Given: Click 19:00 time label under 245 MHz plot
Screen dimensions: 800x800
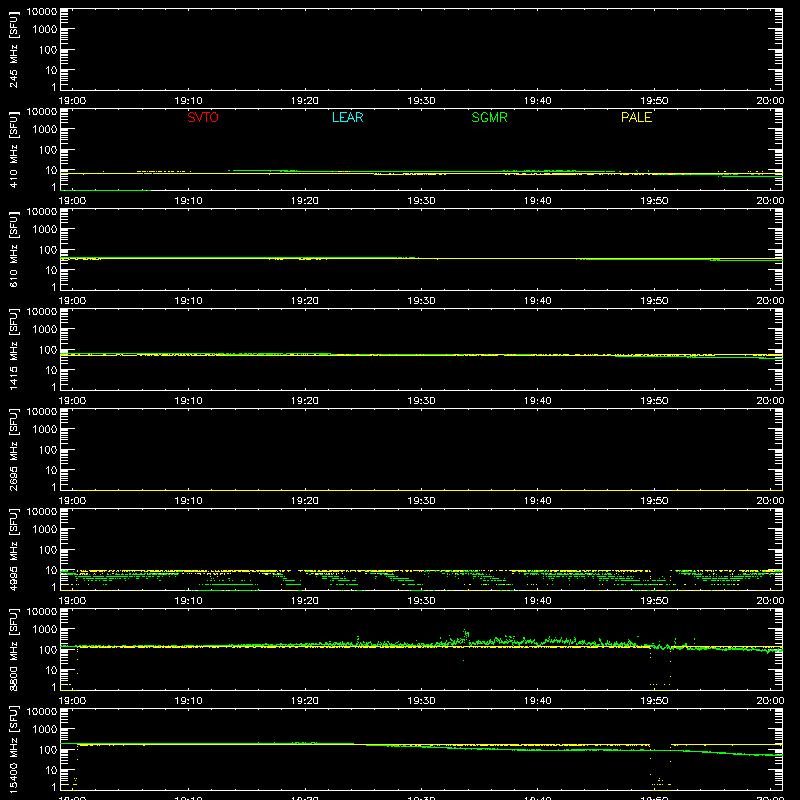Looking at the screenshot, I should pos(72,101).
